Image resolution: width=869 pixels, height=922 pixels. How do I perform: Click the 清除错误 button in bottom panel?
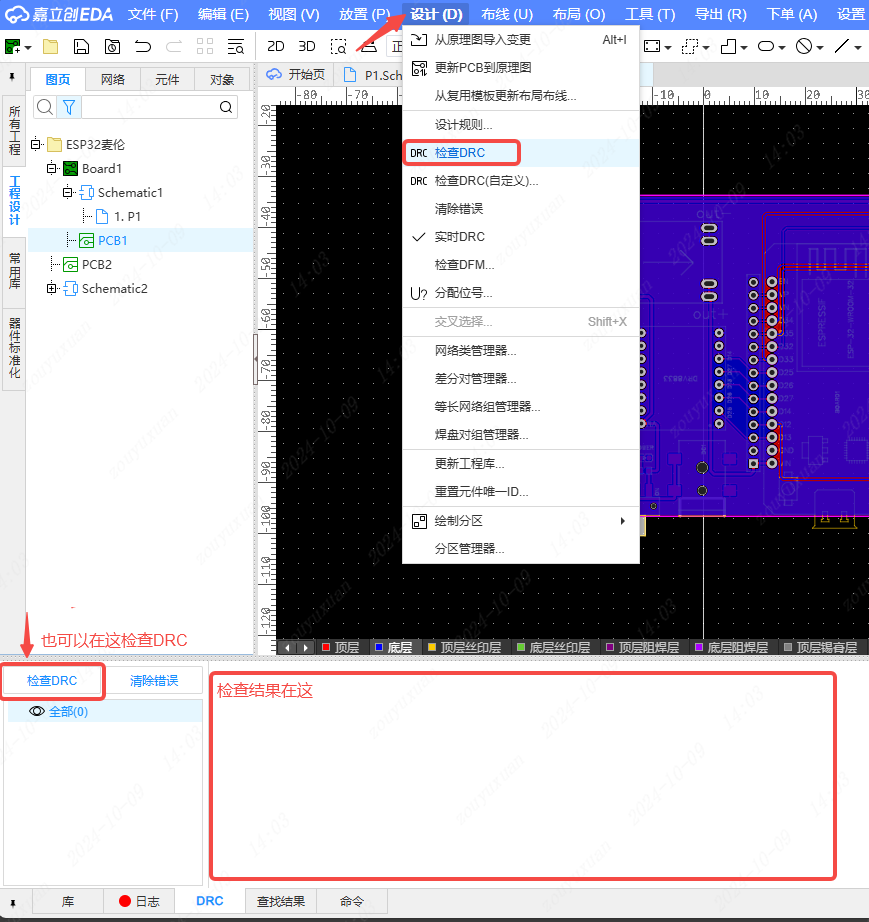153,681
